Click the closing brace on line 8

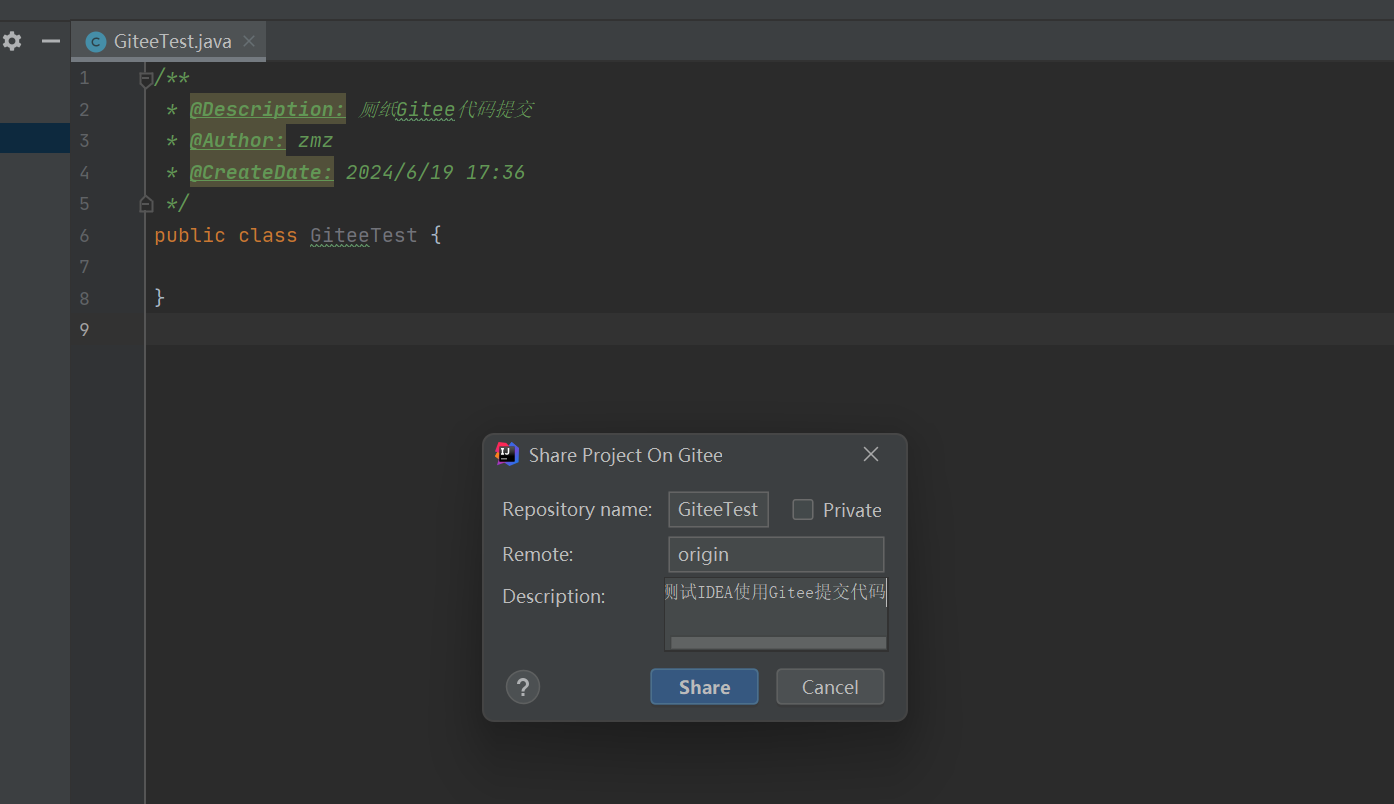coord(160,298)
